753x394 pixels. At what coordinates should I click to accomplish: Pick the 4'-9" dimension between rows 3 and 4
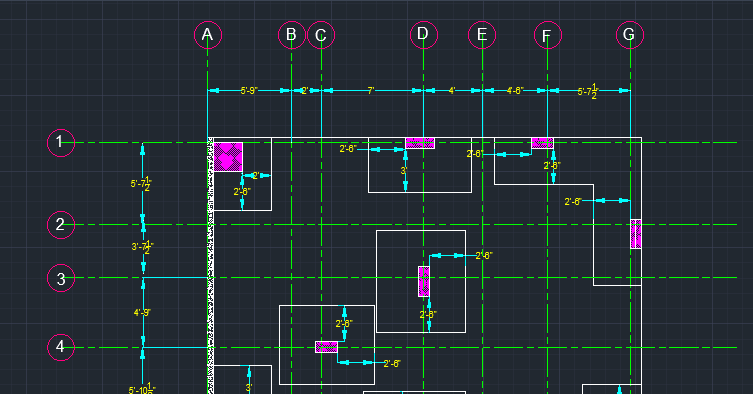click(x=142, y=313)
